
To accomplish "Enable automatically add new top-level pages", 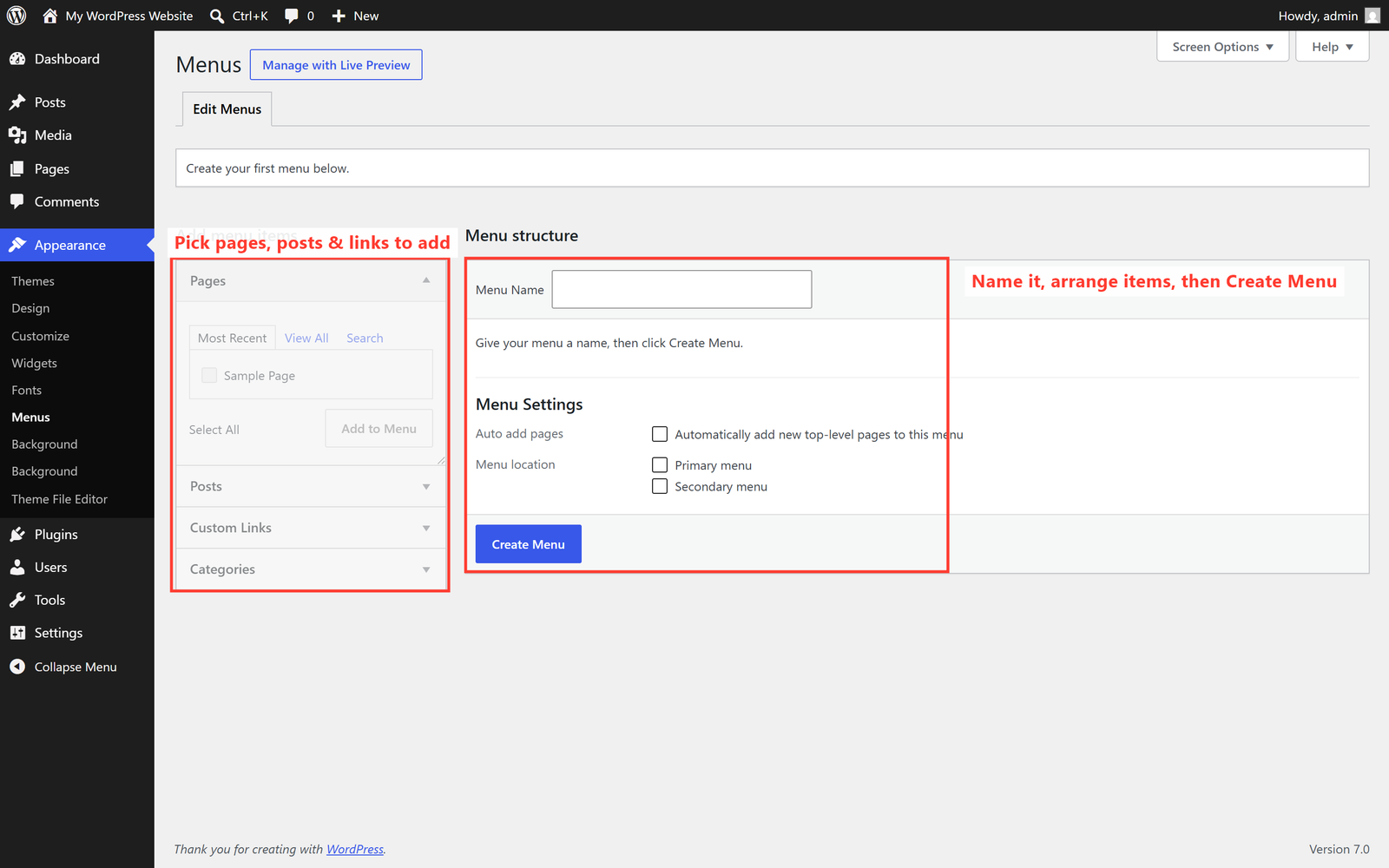I will (660, 434).
